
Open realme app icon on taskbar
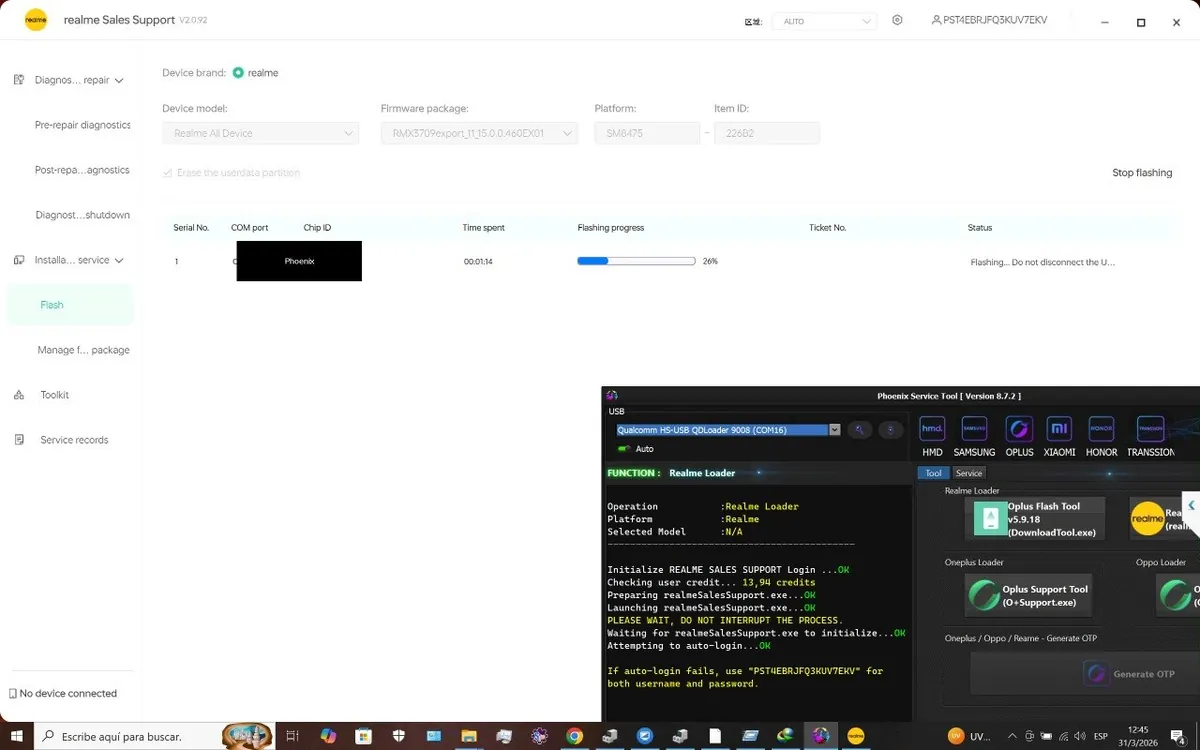pyautogui.click(x=856, y=736)
